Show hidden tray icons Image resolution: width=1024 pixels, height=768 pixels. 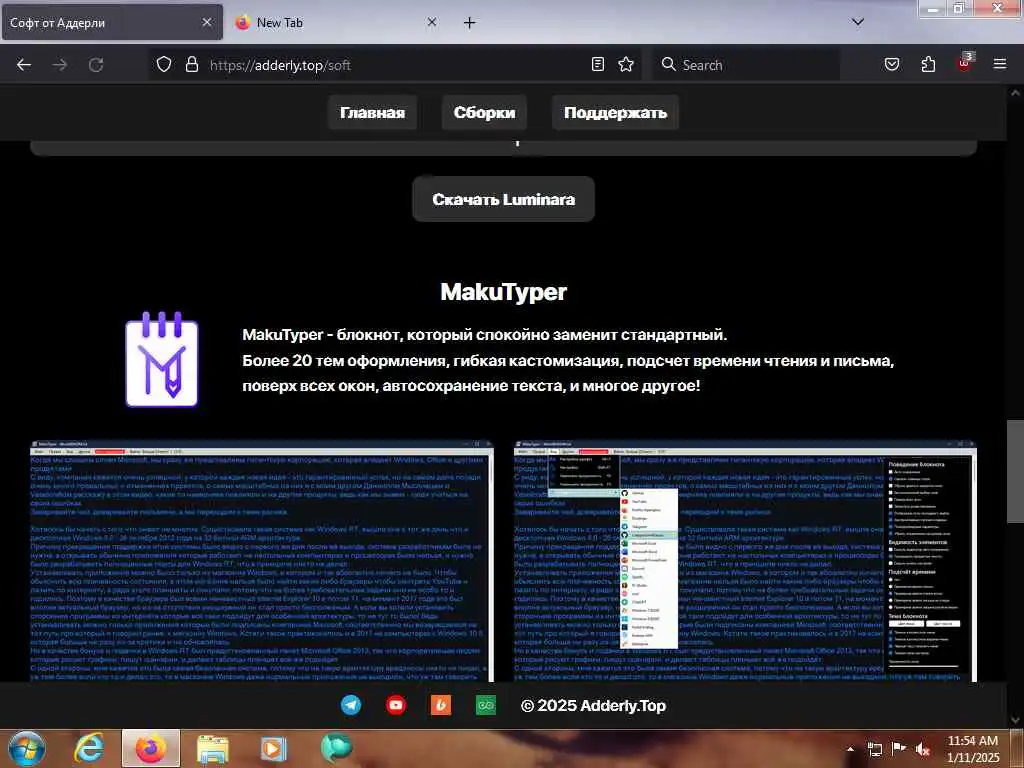coord(850,749)
